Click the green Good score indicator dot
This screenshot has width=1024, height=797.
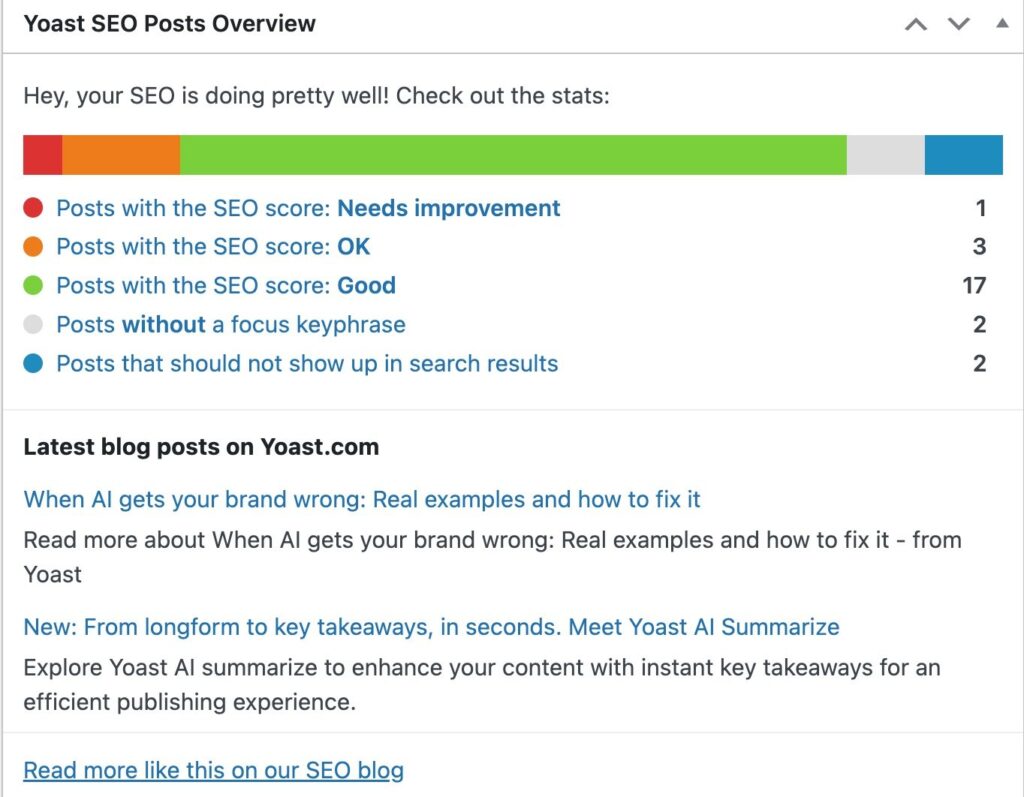32,286
